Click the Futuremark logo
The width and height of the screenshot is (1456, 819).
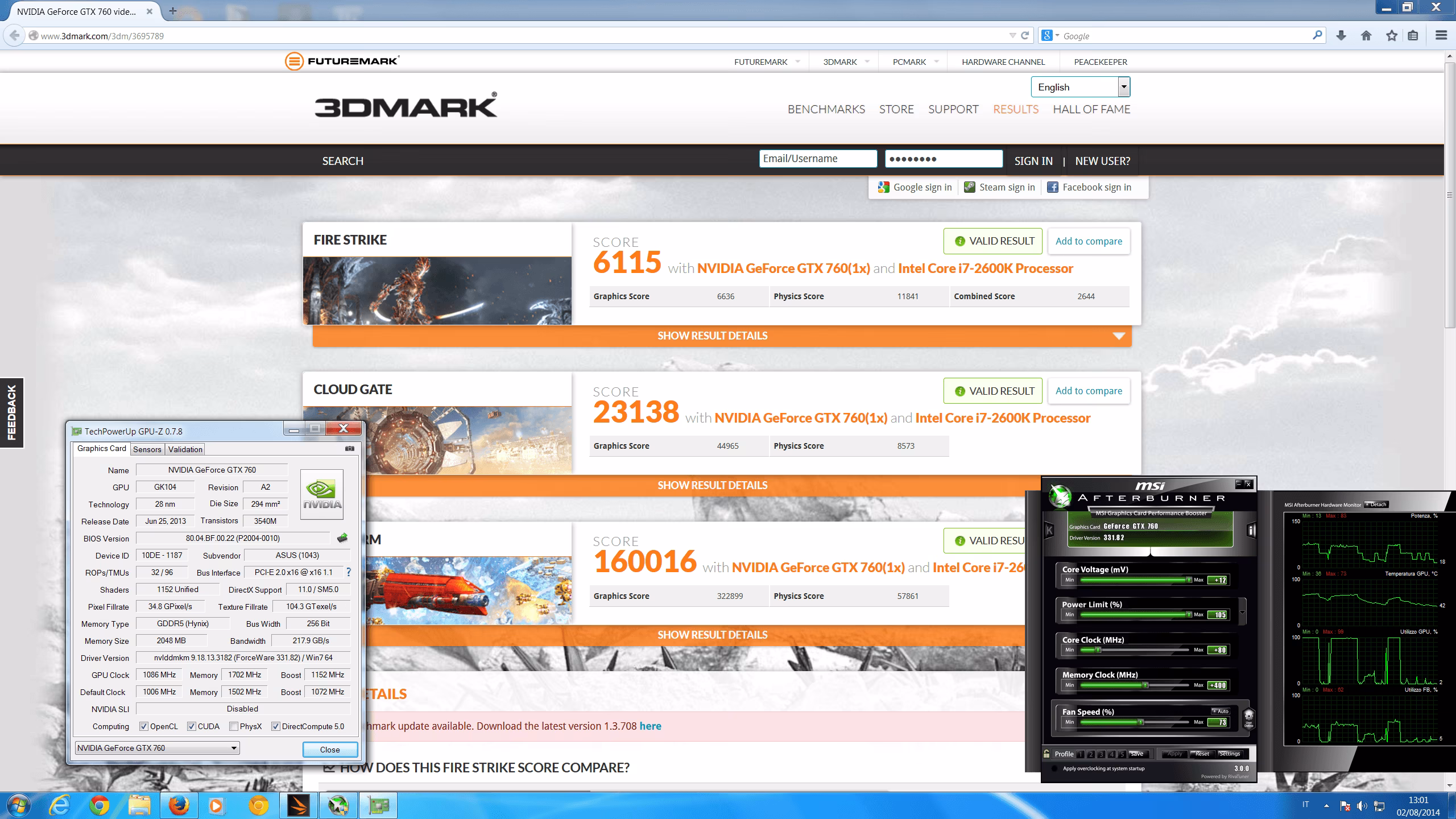[342, 61]
